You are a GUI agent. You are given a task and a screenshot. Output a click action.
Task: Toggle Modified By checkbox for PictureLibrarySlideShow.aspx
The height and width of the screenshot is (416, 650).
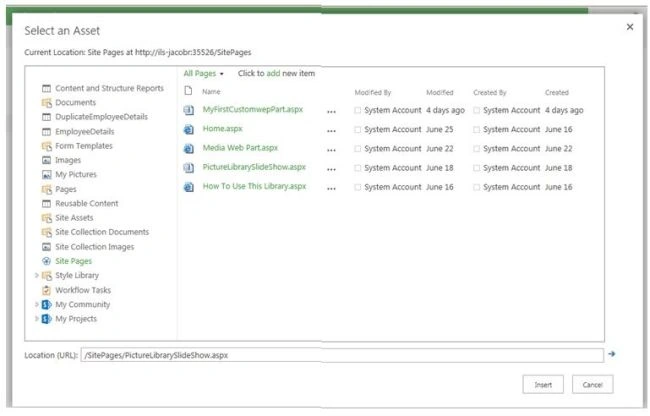click(357, 168)
